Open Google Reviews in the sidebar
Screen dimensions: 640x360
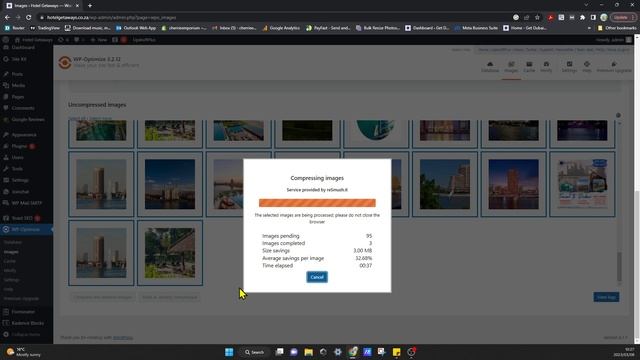pos(28,120)
